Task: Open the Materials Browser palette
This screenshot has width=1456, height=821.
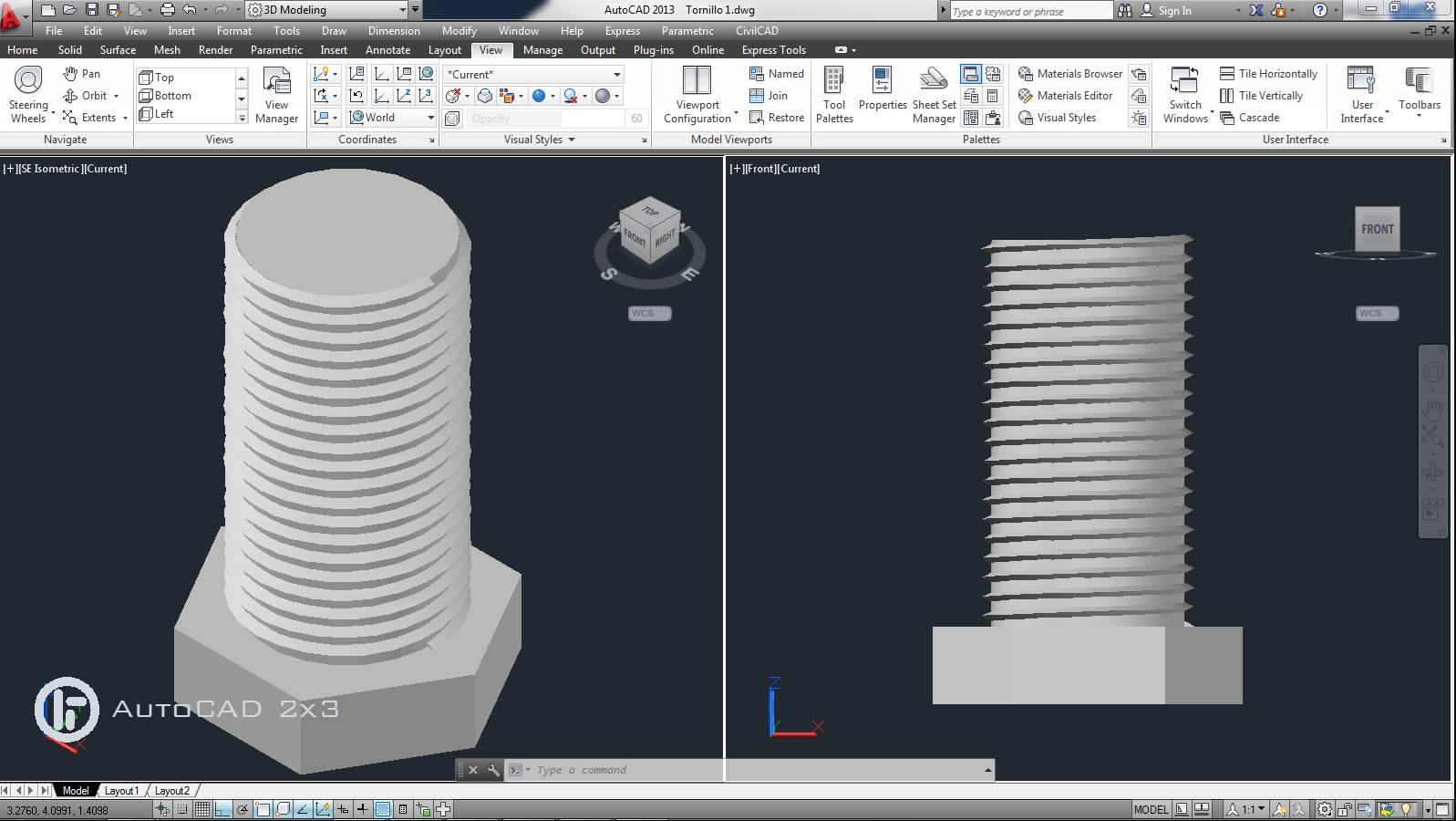Action: click(1070, 74)
